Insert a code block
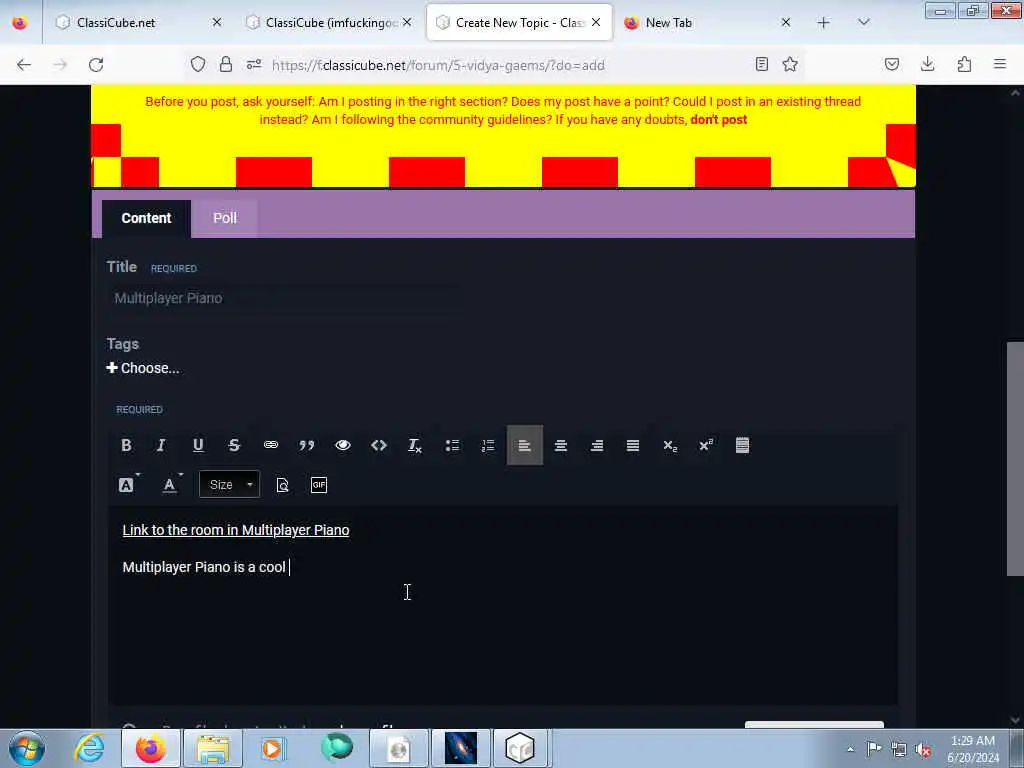Screen dimensions: 1024x768 point(379,445)
